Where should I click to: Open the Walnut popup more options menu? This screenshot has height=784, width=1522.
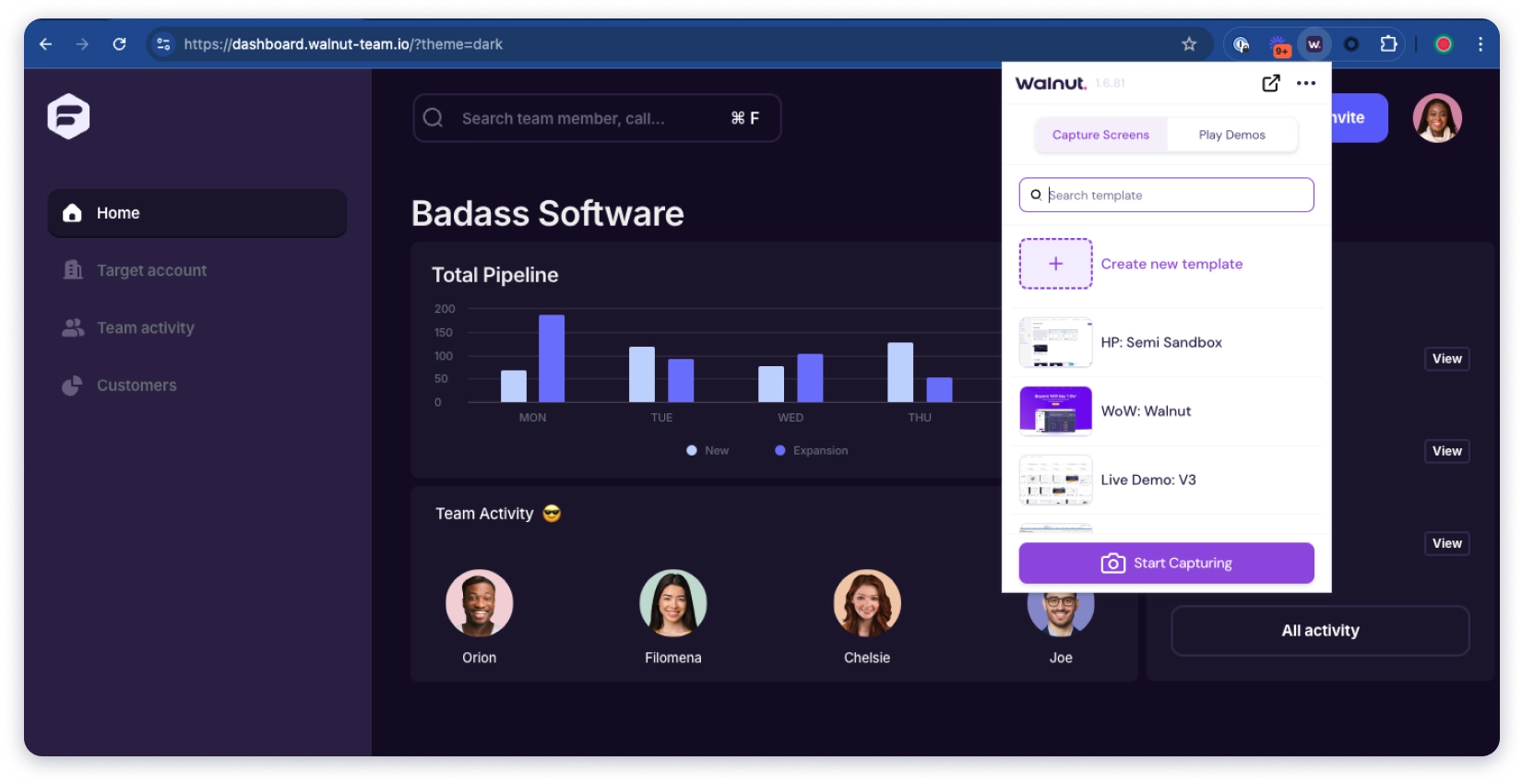pos(1306,83)
